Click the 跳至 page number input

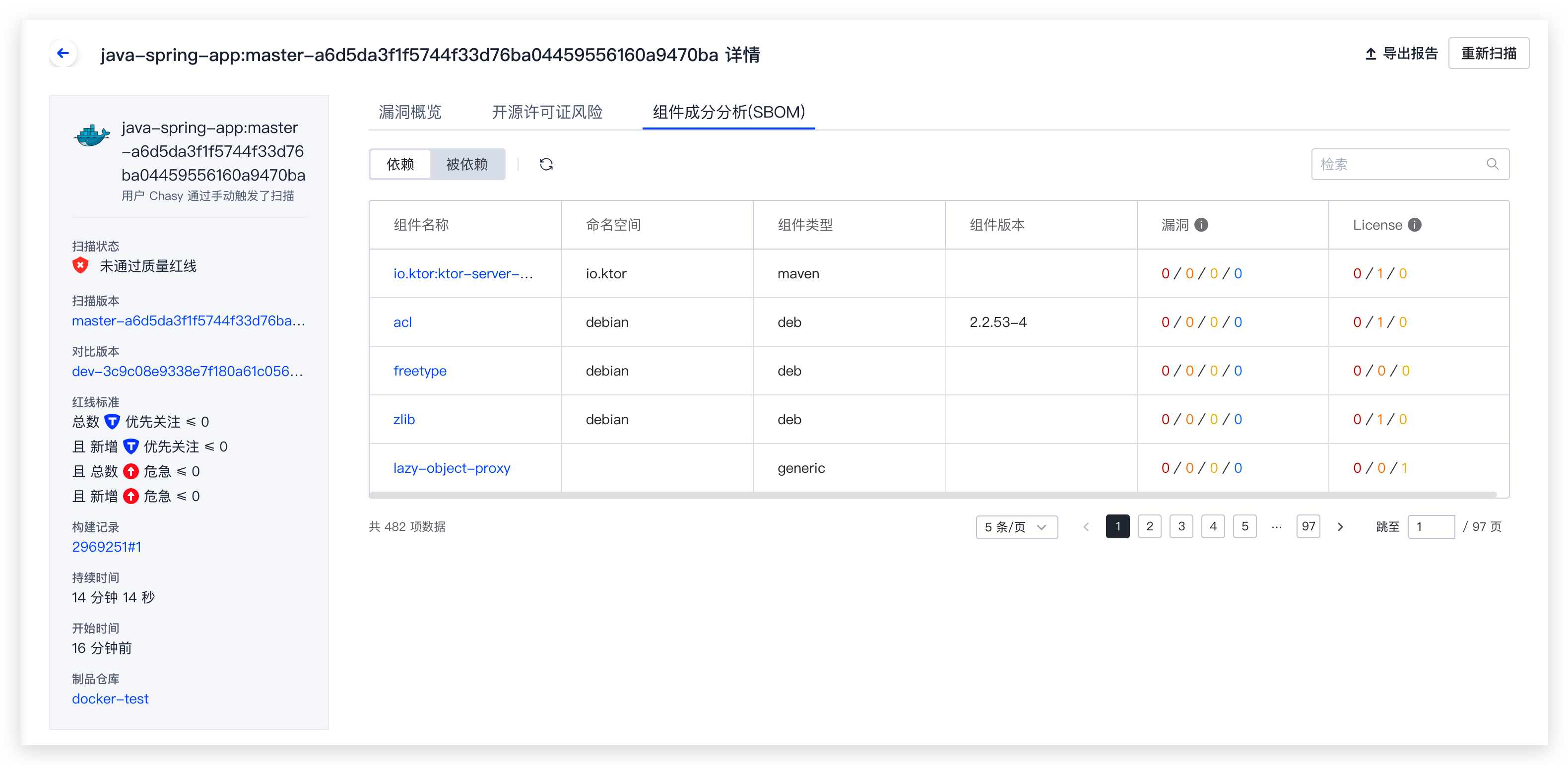tap(1431, 526)
